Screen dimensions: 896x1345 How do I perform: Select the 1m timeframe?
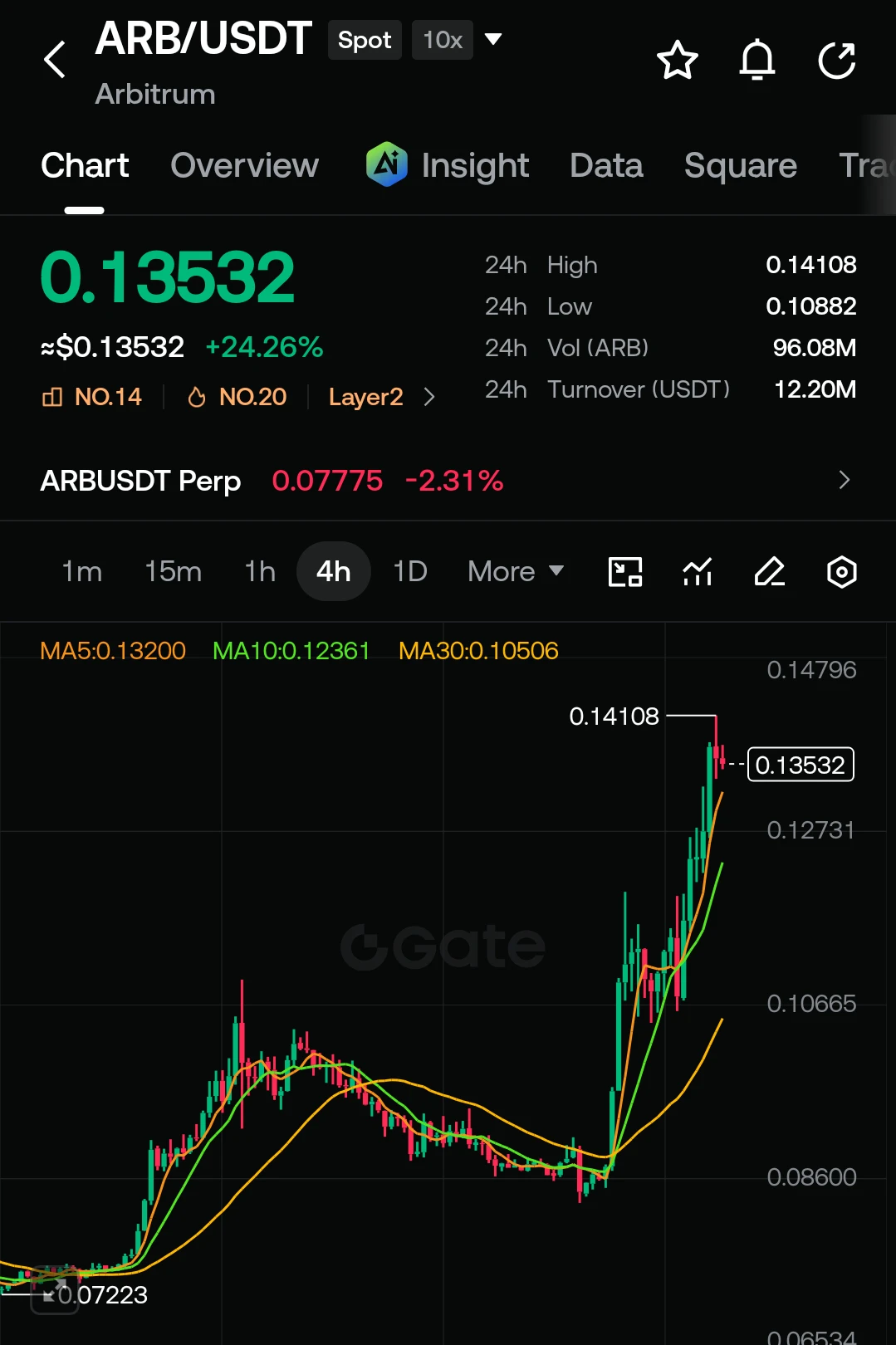81,571
